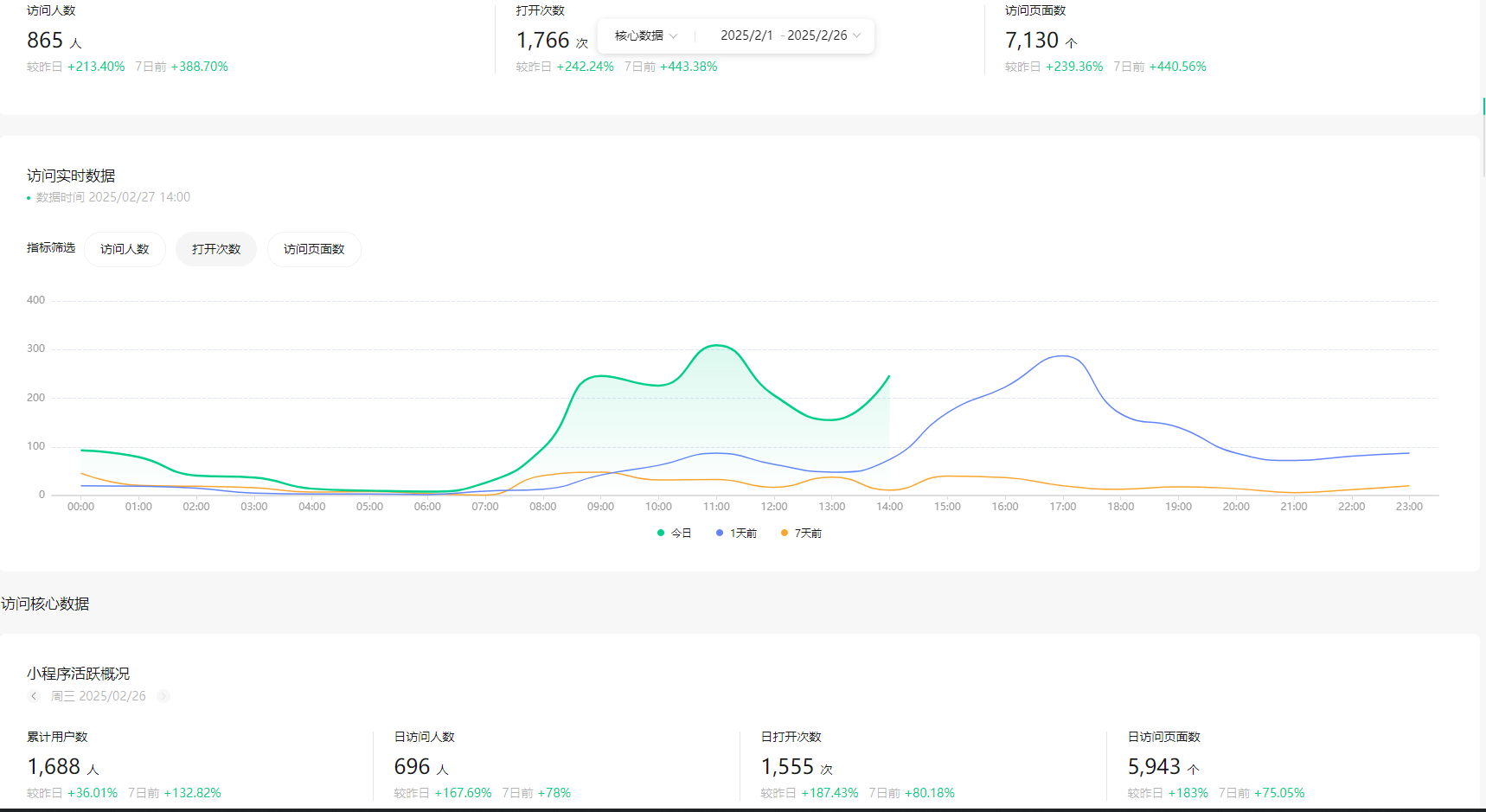Click the 14:00 label on chart axis
This screenshot has width=1486, height=812.
(889, 507)
